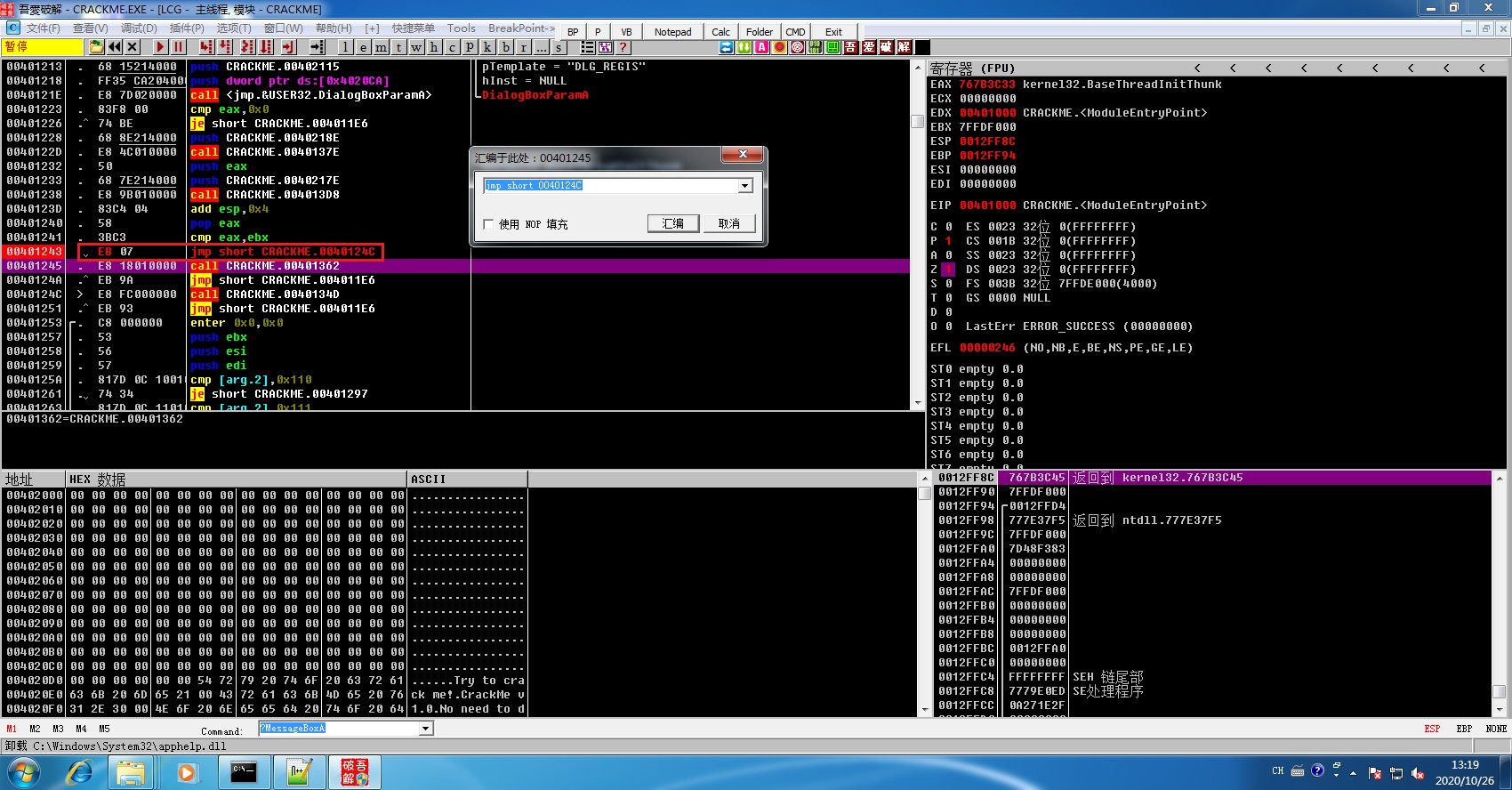Click the disassembly pane scrollbar down arrow
Screen dimensions: 1512x790
[x=918, y=403]
